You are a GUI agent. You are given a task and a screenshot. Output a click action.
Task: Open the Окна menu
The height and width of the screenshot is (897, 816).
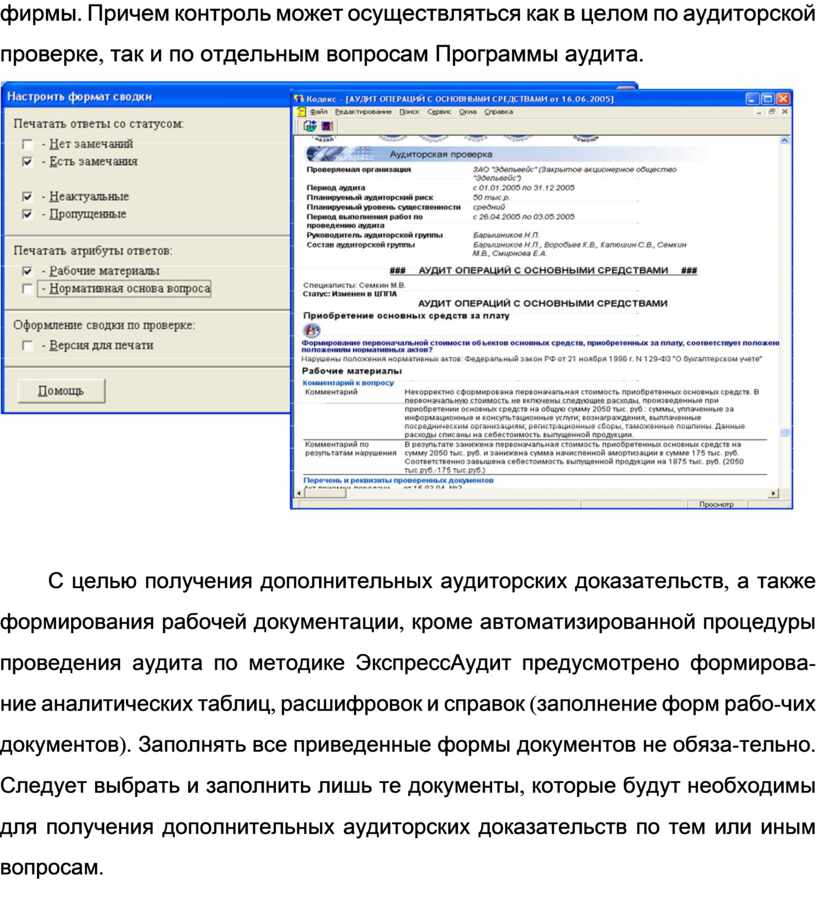(468, 112)
